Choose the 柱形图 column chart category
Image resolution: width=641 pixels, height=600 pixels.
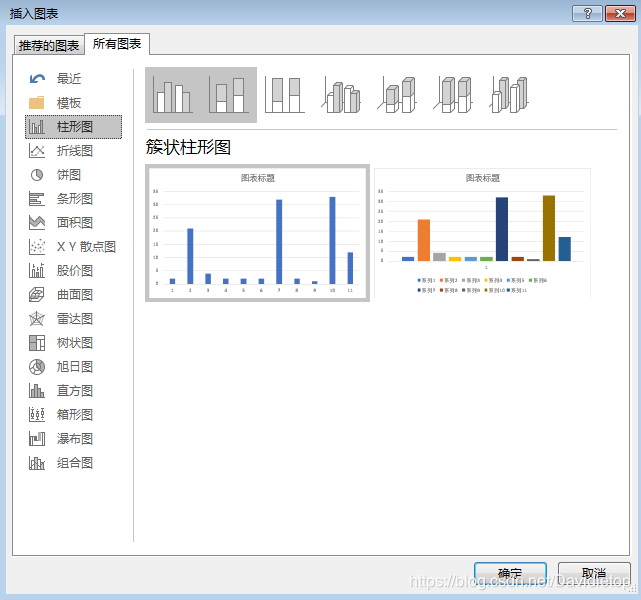point(74,127)
